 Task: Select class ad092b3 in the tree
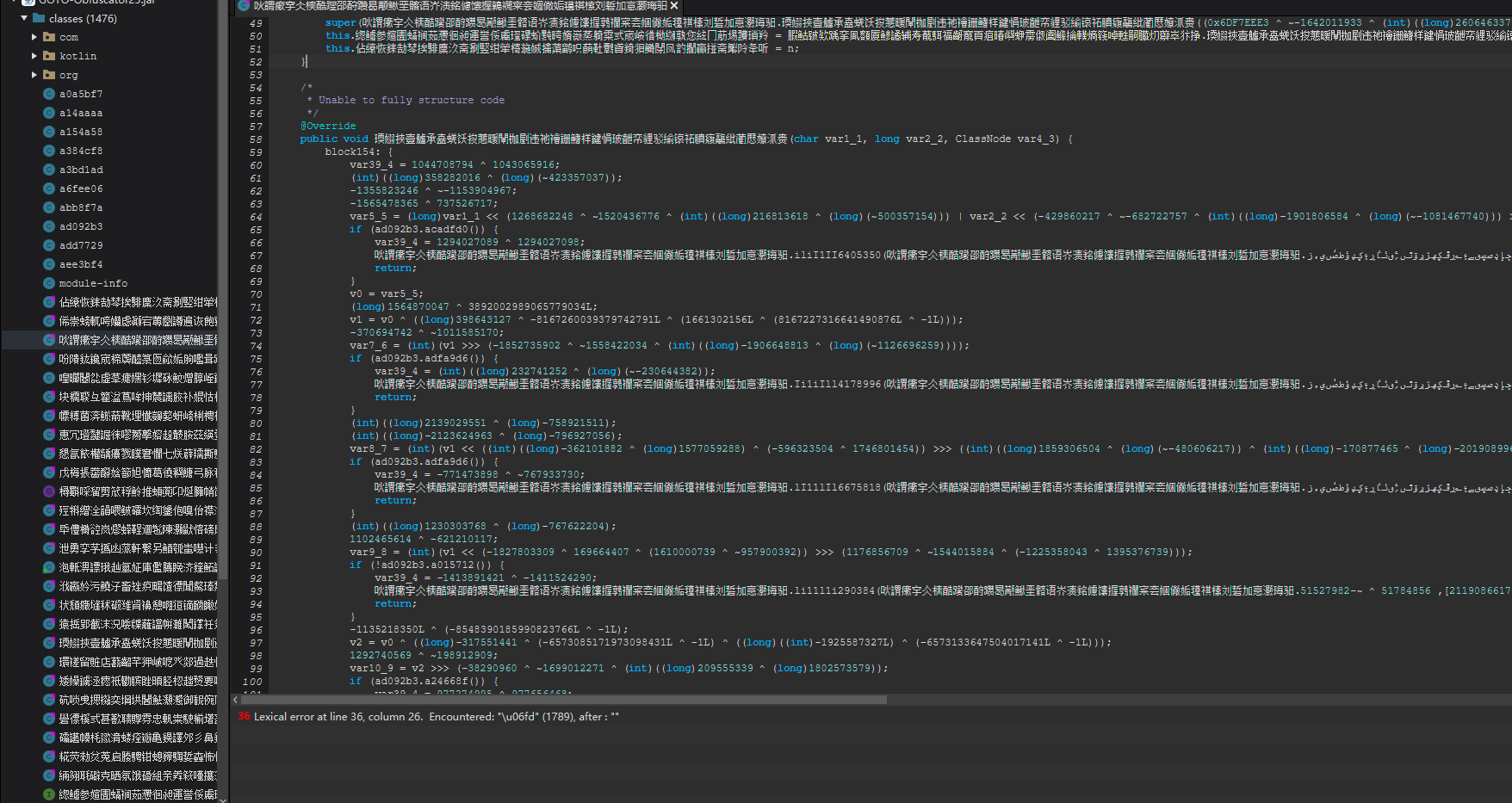(x=81, y=226)
